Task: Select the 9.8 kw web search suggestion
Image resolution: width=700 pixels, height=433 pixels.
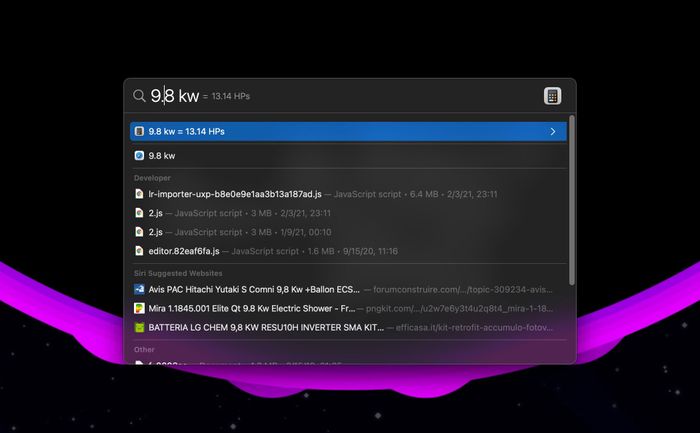Action: [348, 155]
